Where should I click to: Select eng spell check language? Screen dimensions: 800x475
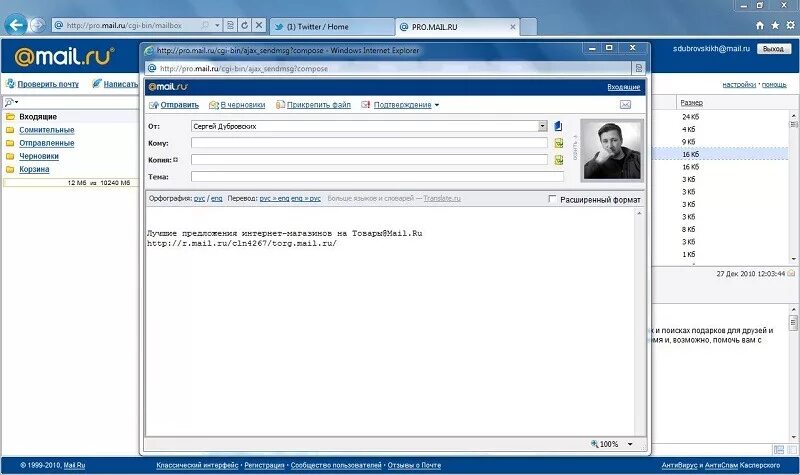pyautogui.click(x=217, y=198)
